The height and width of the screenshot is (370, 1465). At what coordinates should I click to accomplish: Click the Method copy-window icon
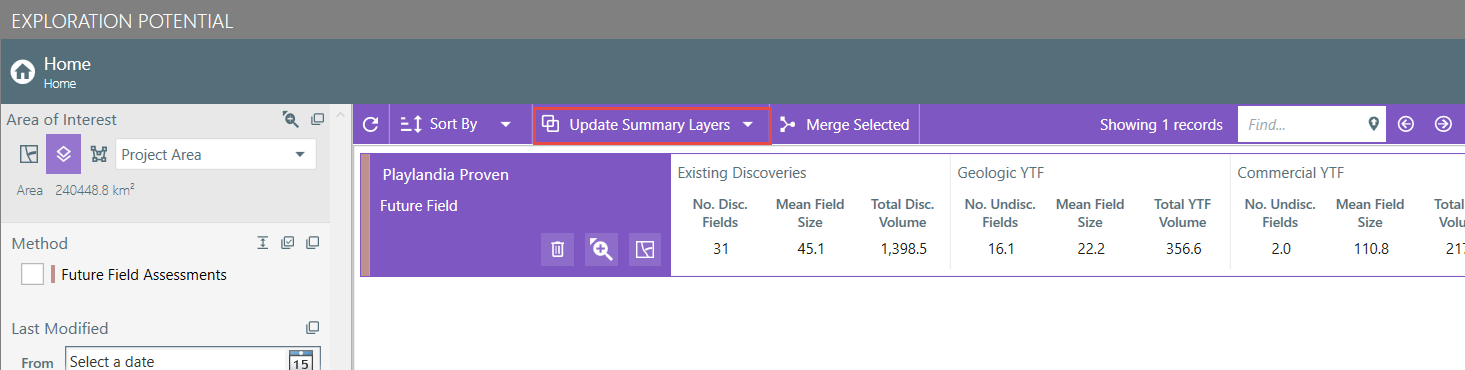coord(313,243)
